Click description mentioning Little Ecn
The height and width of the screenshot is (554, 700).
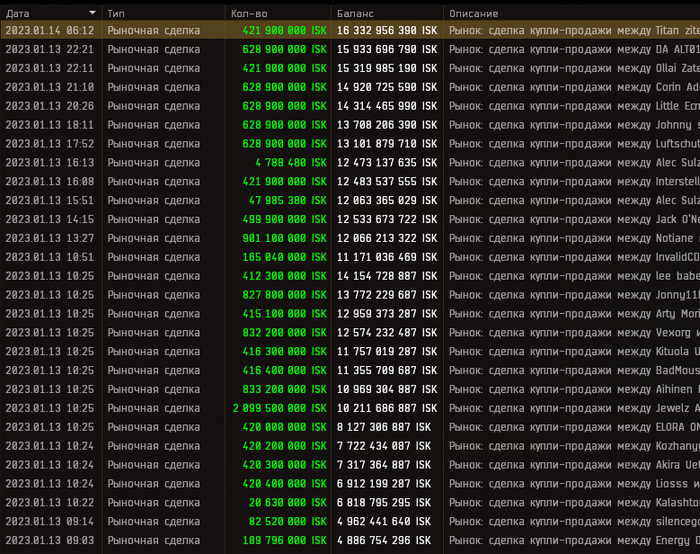pos(574,106)
